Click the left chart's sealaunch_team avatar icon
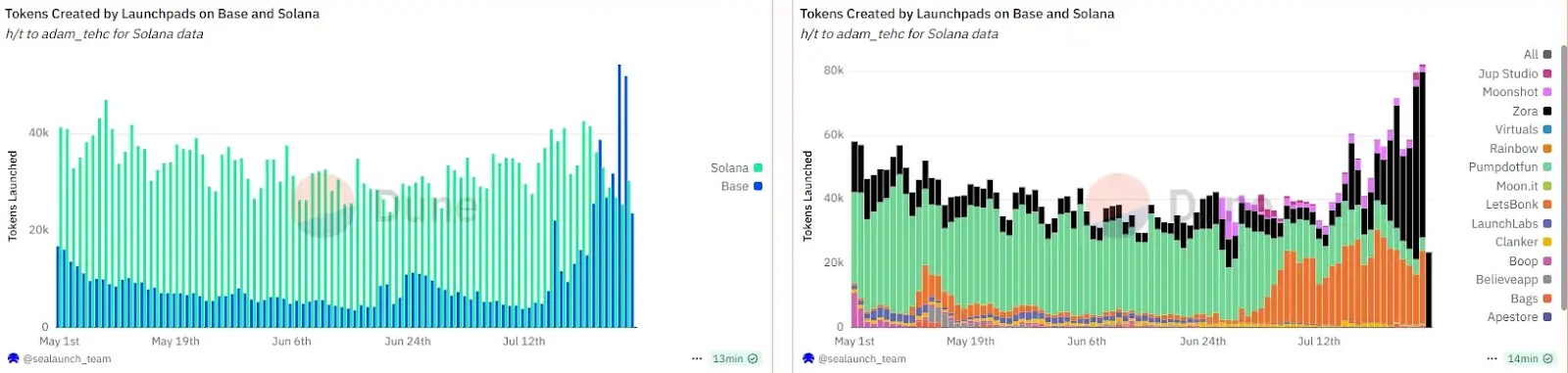This screenshot has width=1568, height=373. (x=14, y=359)
